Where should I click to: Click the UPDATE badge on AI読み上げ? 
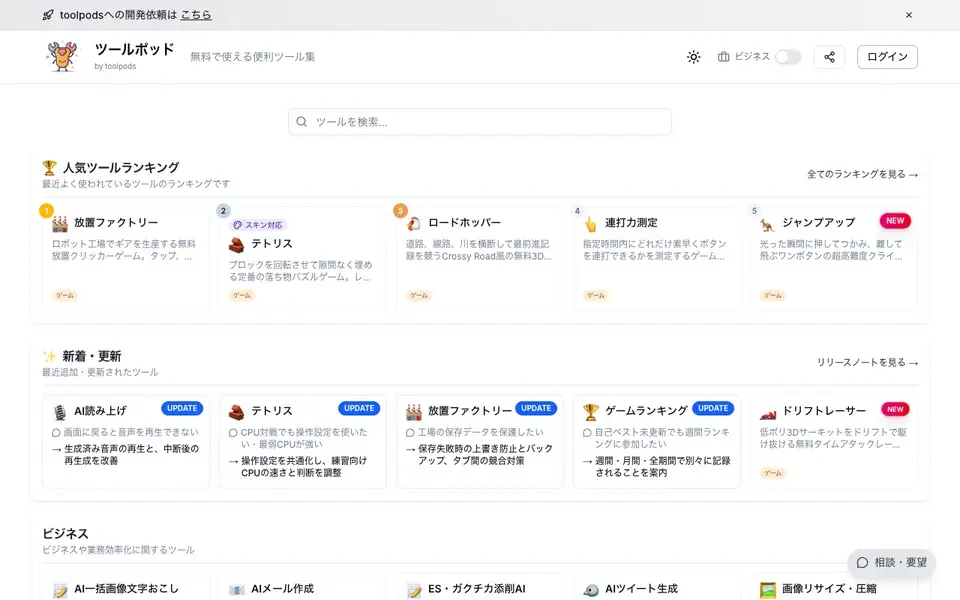[x=182, y=408]
